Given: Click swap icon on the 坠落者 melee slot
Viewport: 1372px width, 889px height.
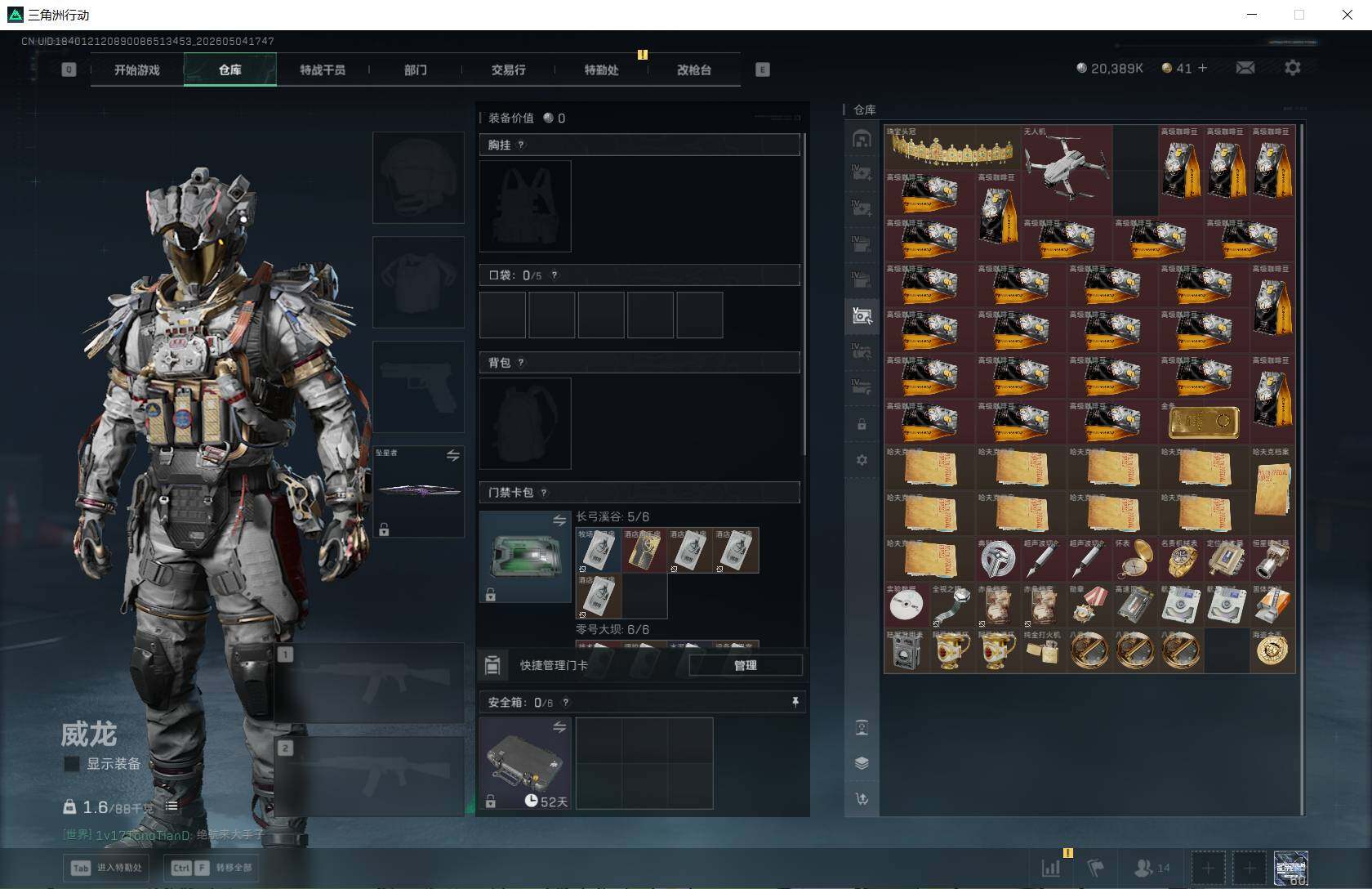Looking at the screenshot, I should coord(453,455).
